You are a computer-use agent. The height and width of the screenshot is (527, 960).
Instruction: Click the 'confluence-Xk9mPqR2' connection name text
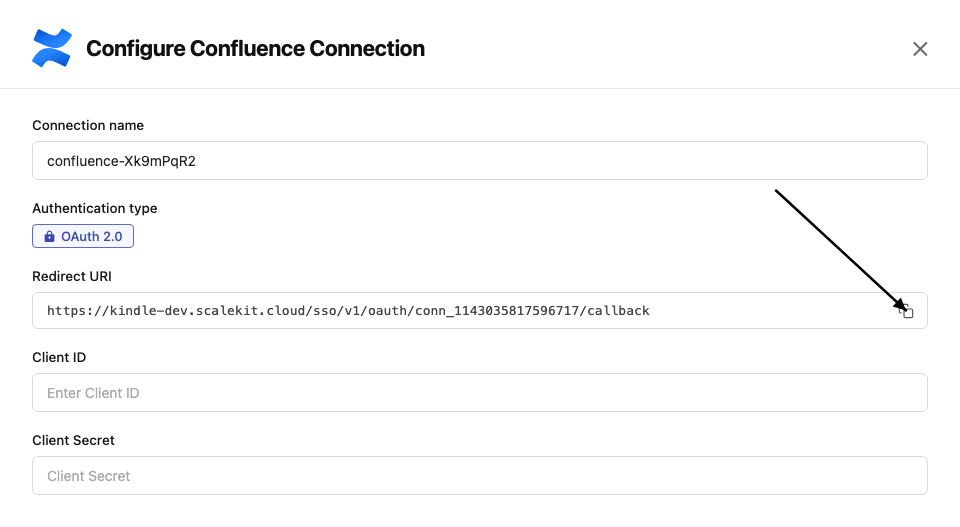[x=121, y=161]
